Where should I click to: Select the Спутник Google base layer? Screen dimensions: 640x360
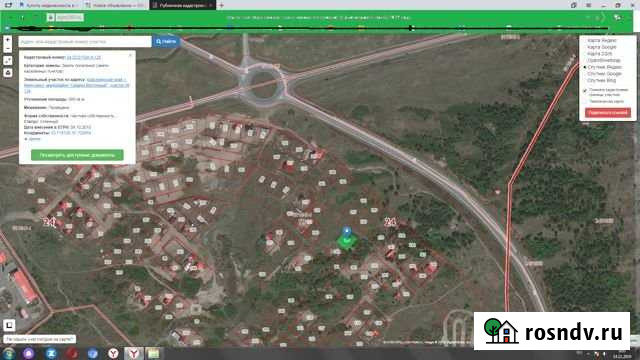pyautogui.click(x=604, y=74)
